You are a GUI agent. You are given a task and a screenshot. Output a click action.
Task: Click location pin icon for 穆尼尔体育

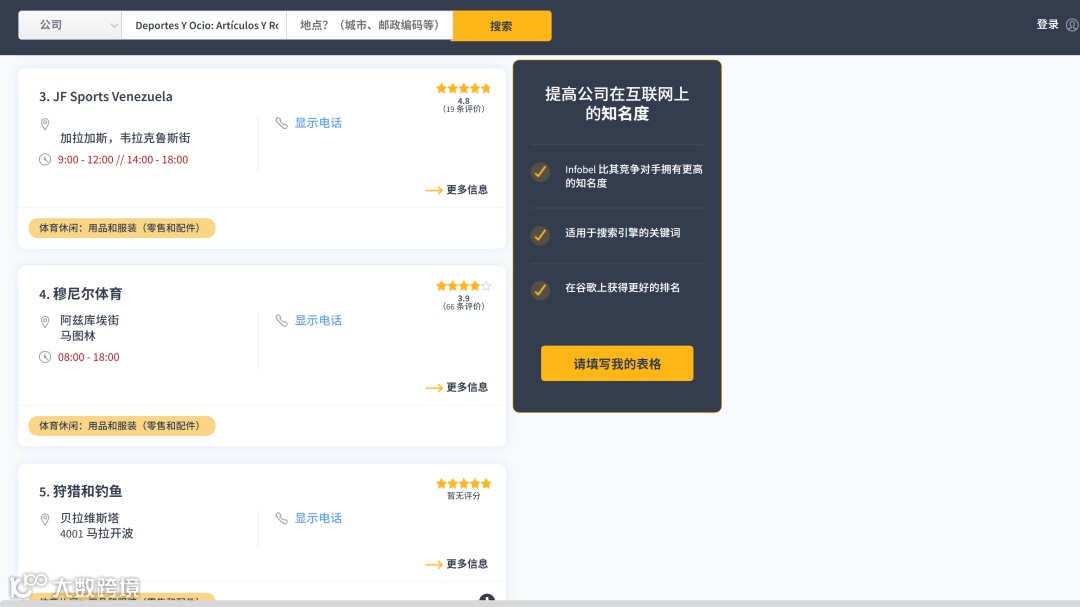pyautogui.click(x=45, y=322)
